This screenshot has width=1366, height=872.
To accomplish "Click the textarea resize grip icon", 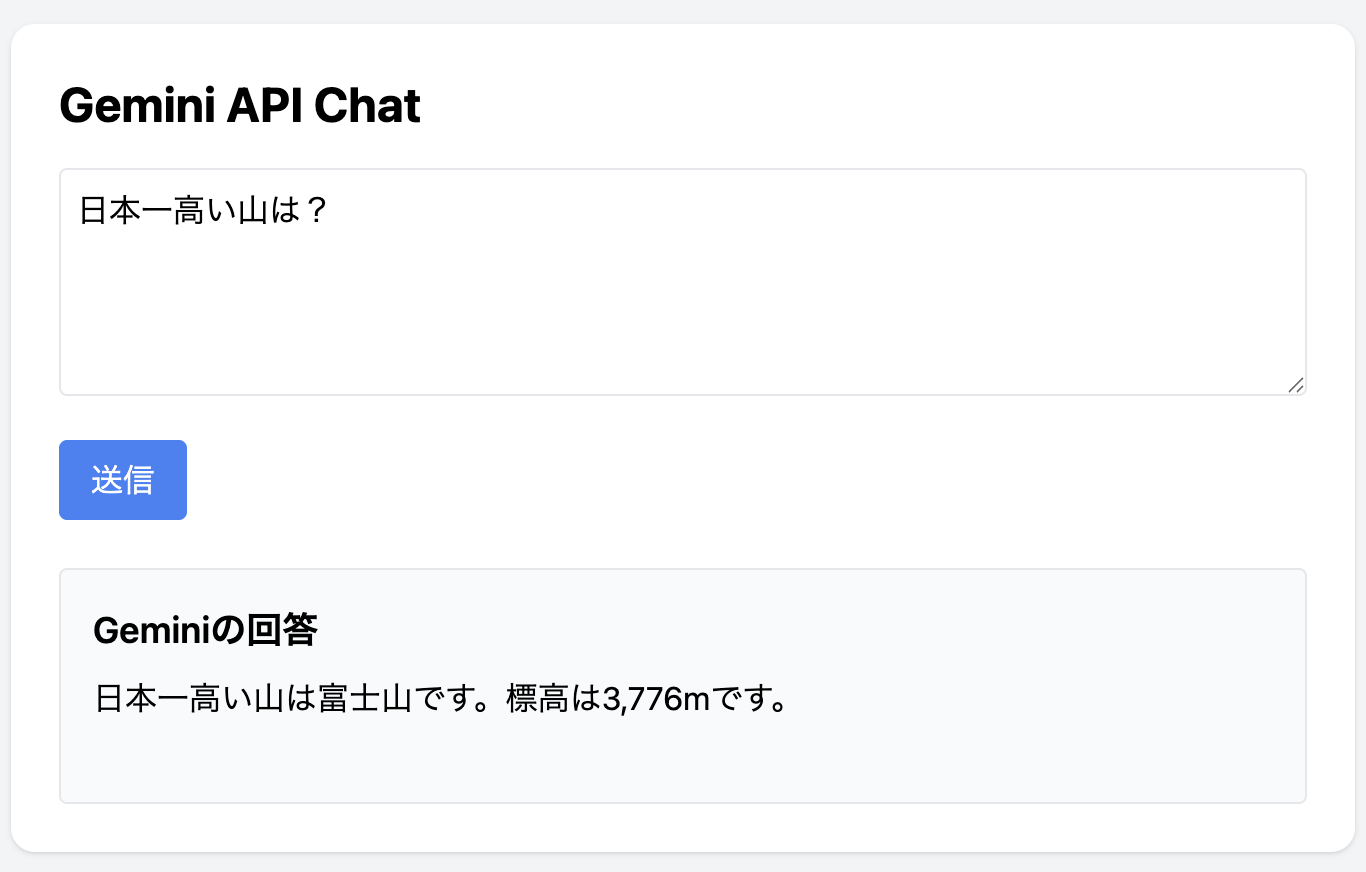I will 1296,385.
